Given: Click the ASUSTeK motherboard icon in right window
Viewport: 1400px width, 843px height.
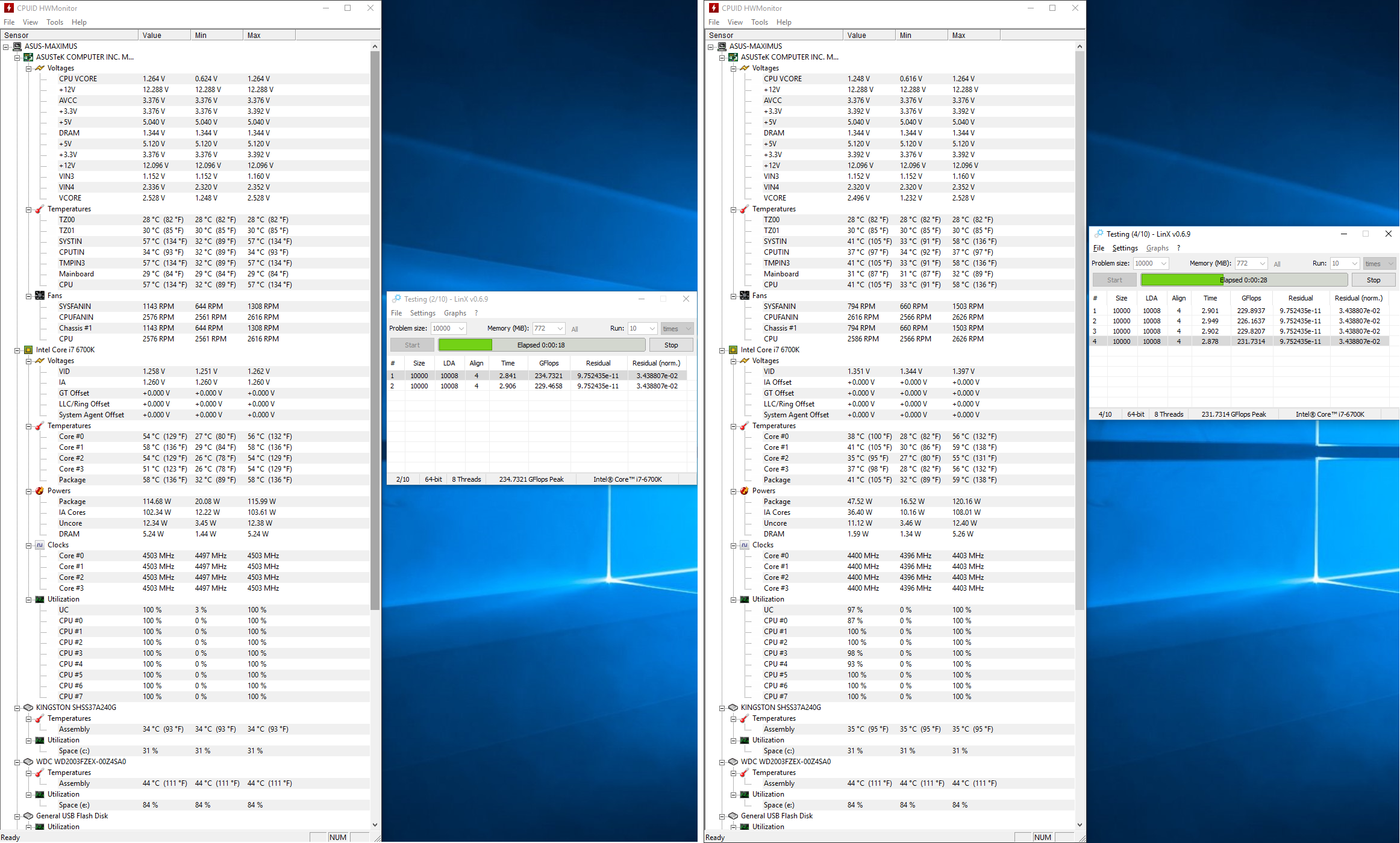Looking at the screenshot, I should point(733,57).
